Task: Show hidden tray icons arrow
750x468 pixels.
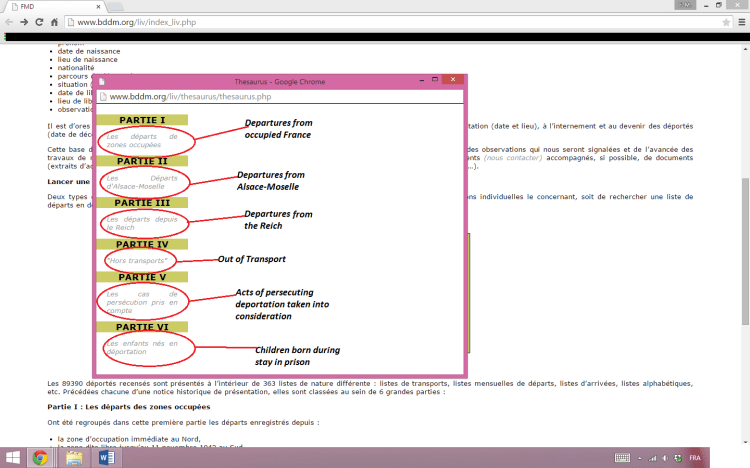Action: pos(640,458)
